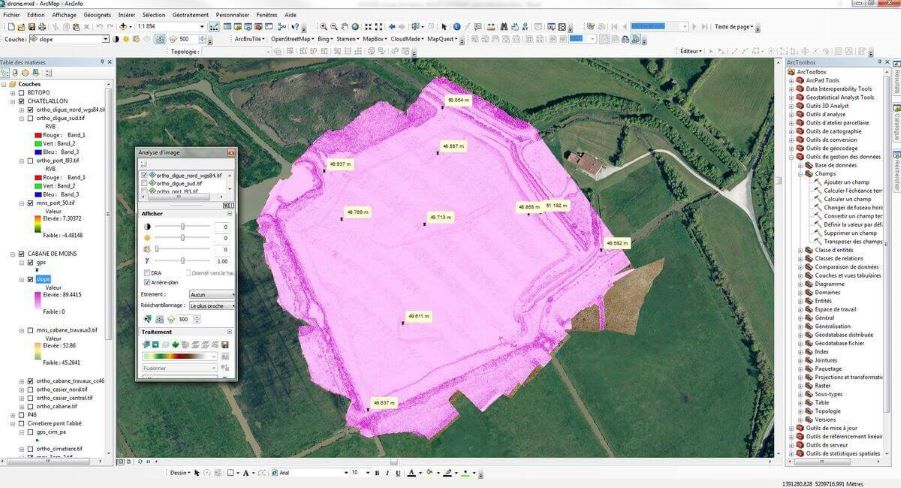Click the Add Data icon

click(122, 26)
